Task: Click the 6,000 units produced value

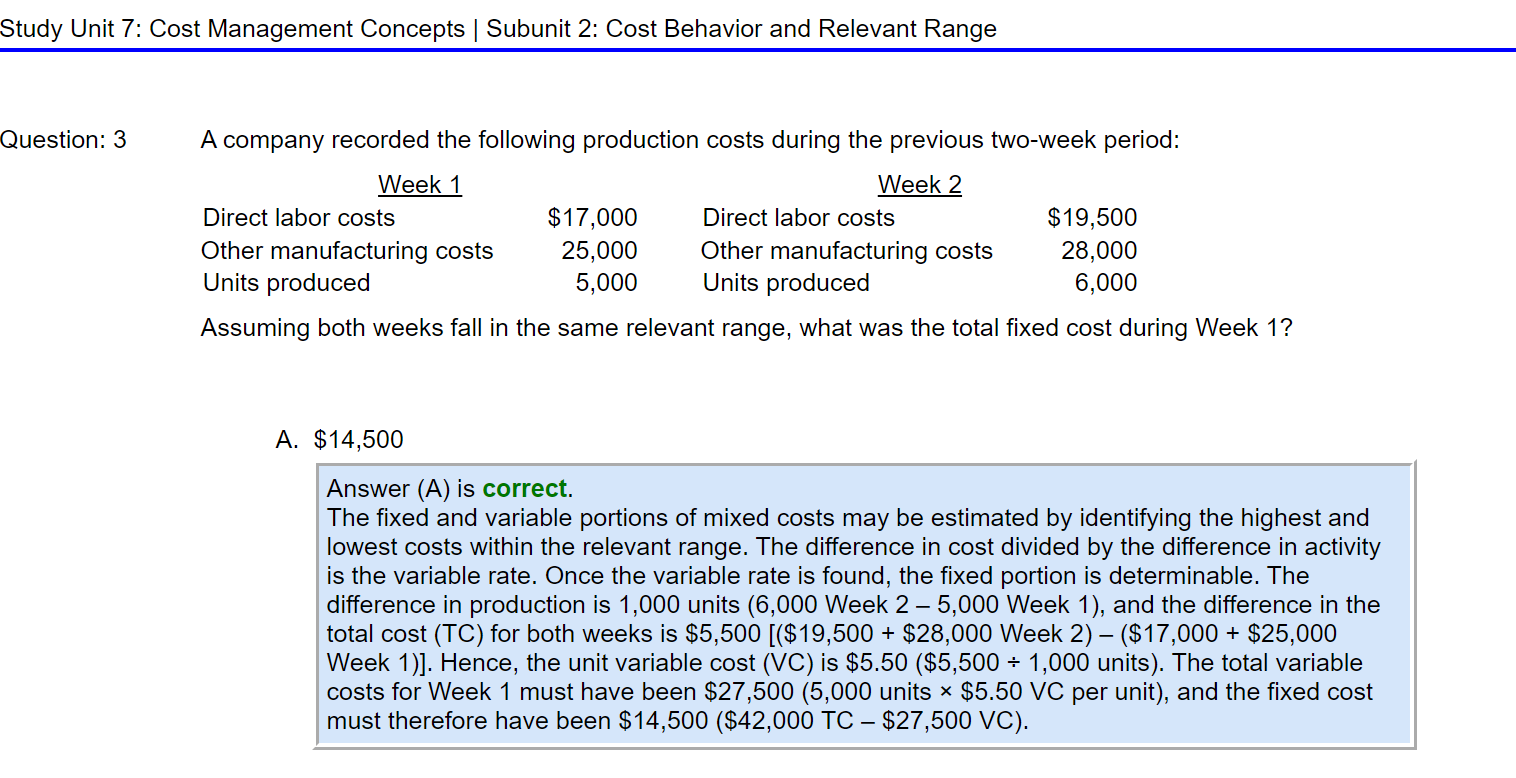Action: [1106, 283]
